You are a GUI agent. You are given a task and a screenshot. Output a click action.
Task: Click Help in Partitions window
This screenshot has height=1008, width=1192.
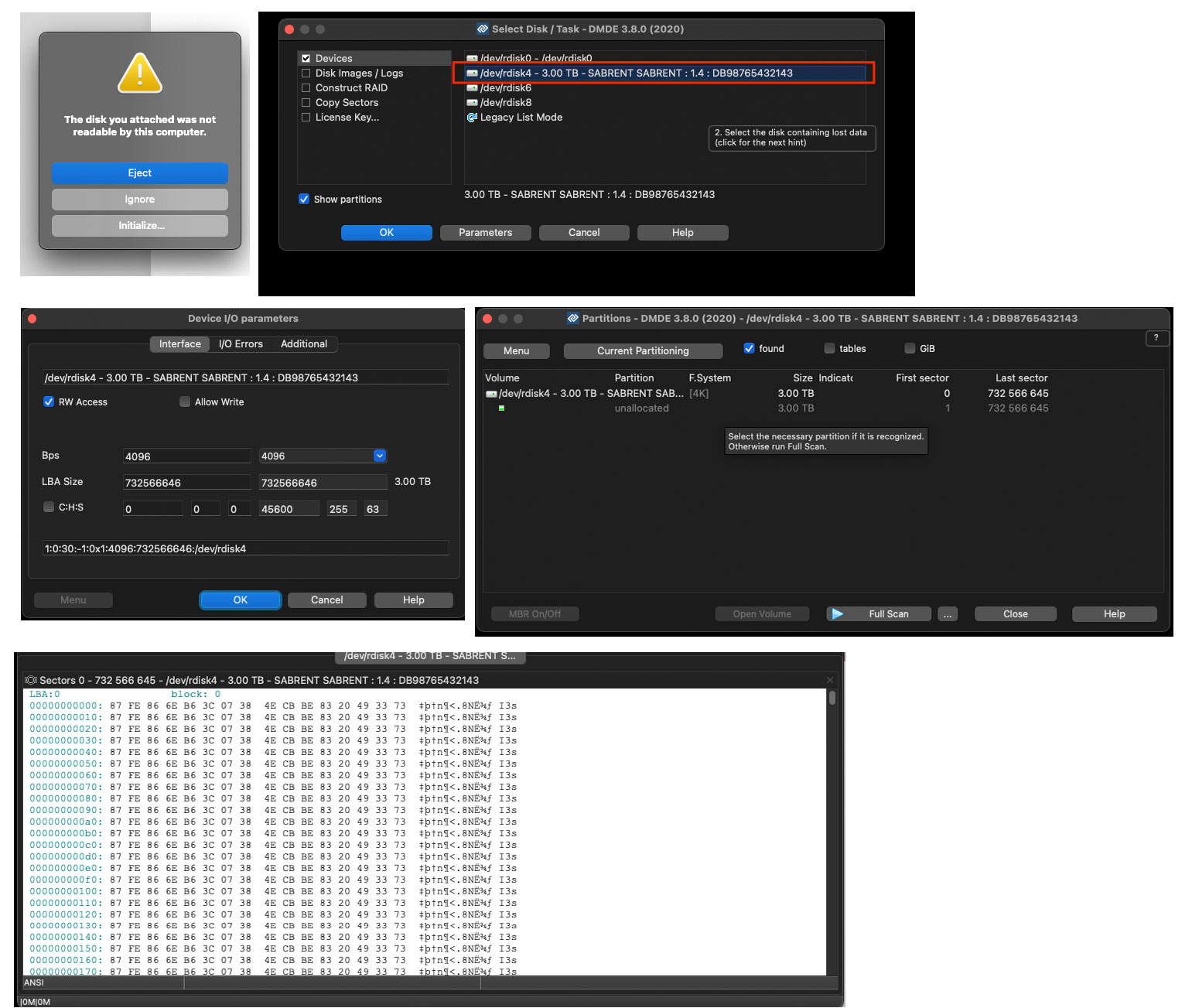[1115, 614]
